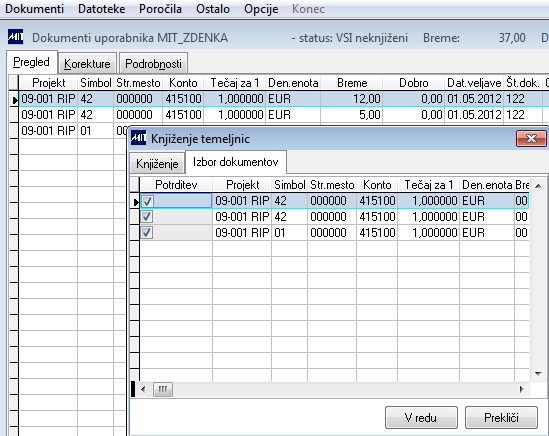
Task: Click scroll down arrow of dialog grid
Action: pos(538,374)
